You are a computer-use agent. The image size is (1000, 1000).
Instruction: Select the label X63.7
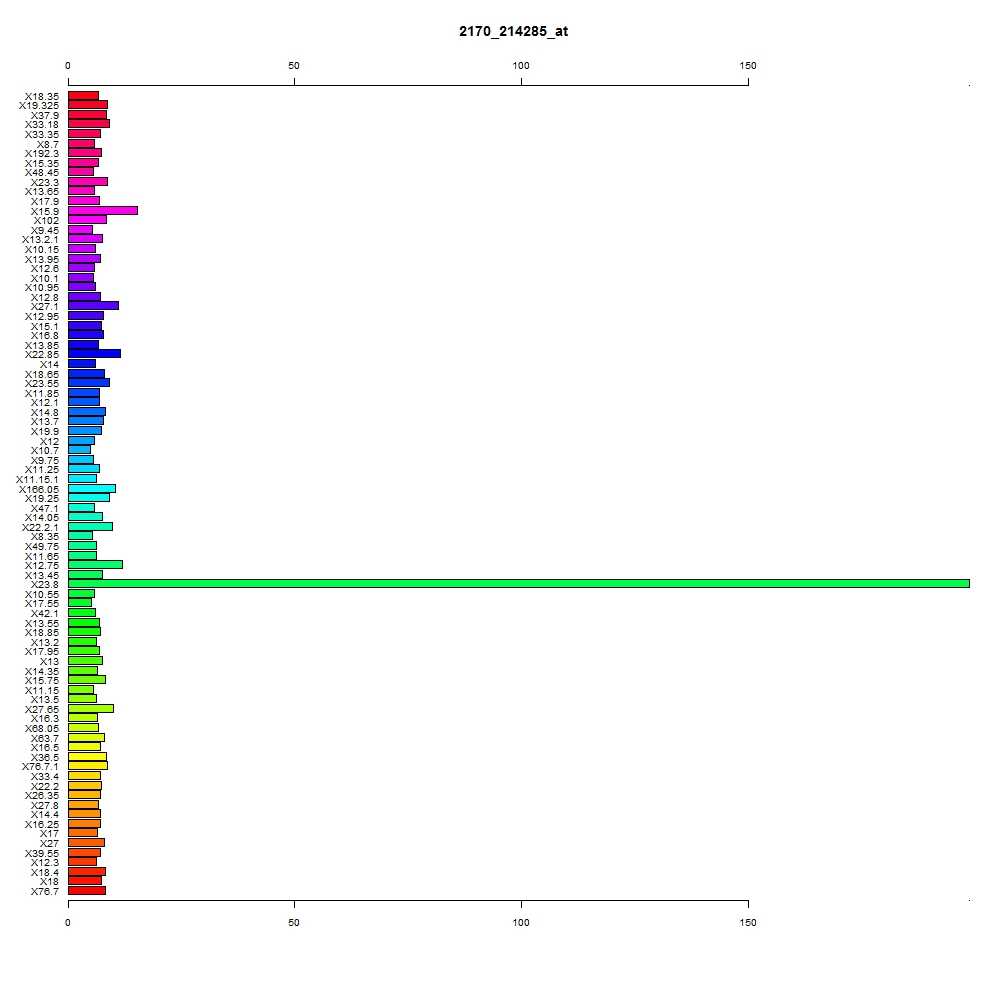[x=45, y=739]
